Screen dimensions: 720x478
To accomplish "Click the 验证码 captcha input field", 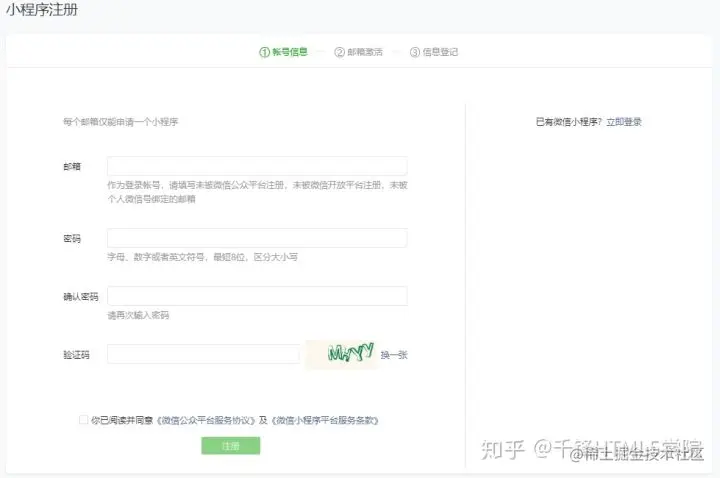I will 203,354.
